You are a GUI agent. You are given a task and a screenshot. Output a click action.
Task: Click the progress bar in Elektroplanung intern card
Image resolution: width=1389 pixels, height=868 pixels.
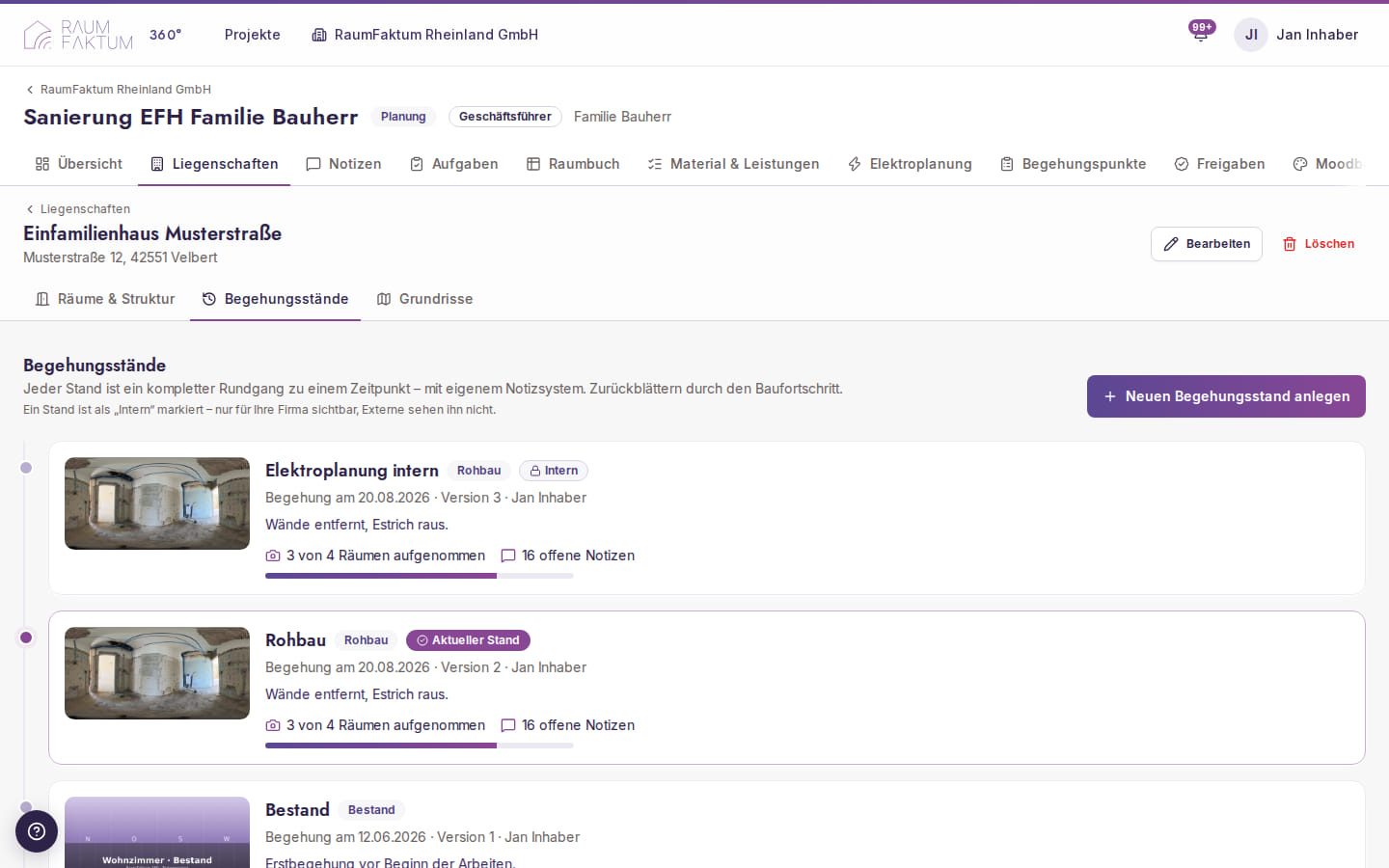click(x=420, y=576)
